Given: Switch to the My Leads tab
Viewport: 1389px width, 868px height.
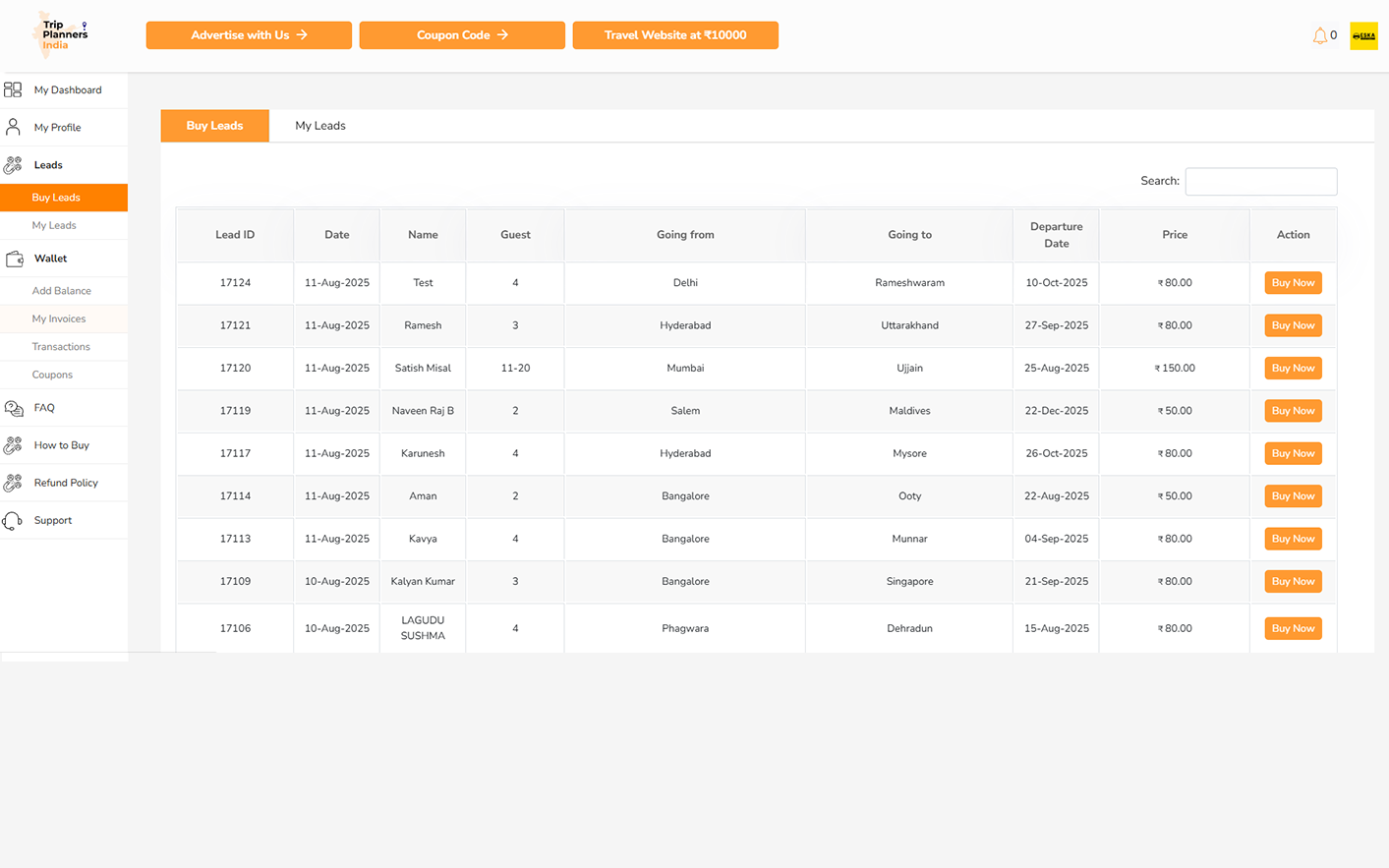Looking at the screenshot, I should click(x=320, y=126).
